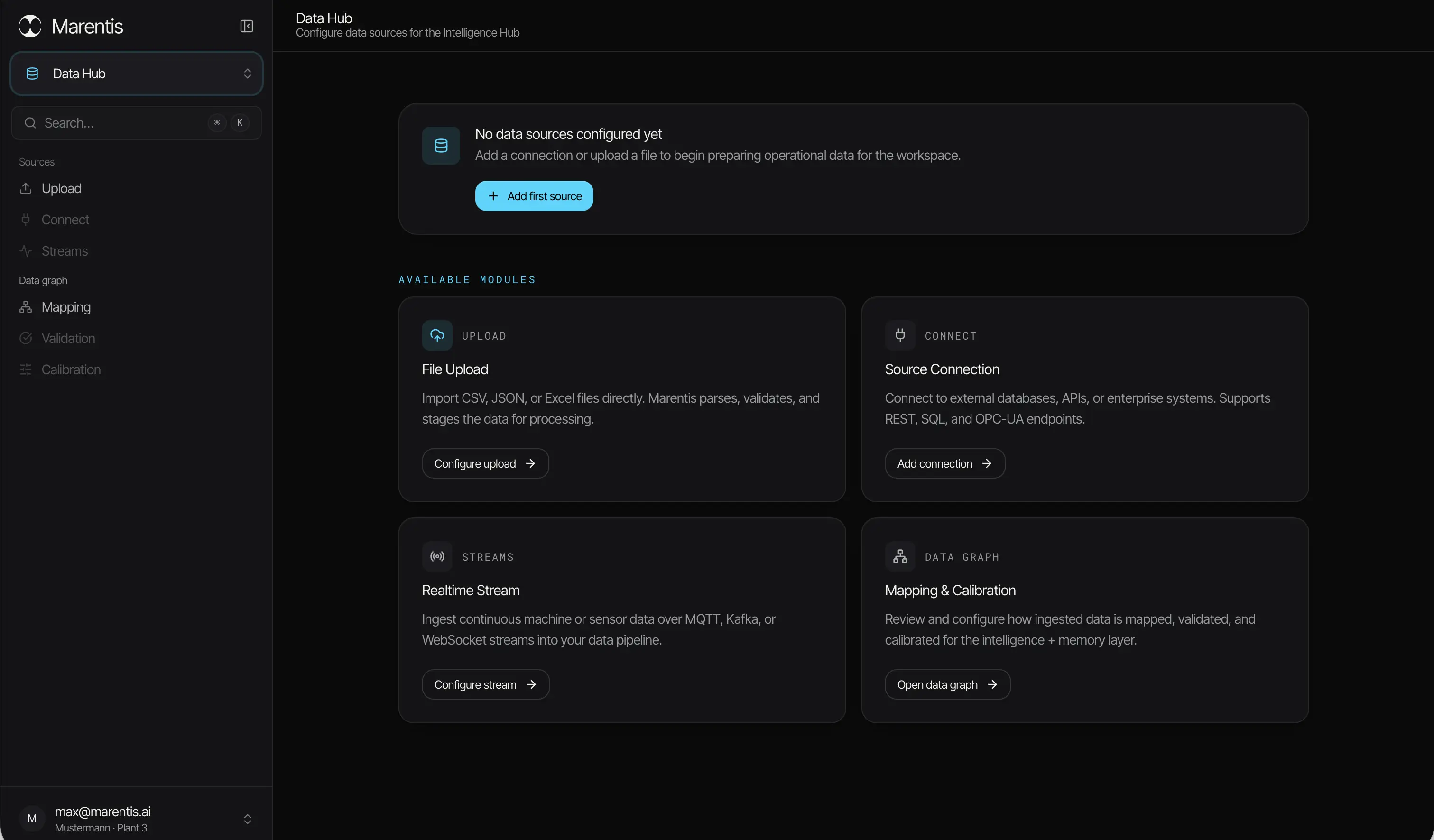
Task: Go to Validation in the sidebar
Action: [137, 338]
